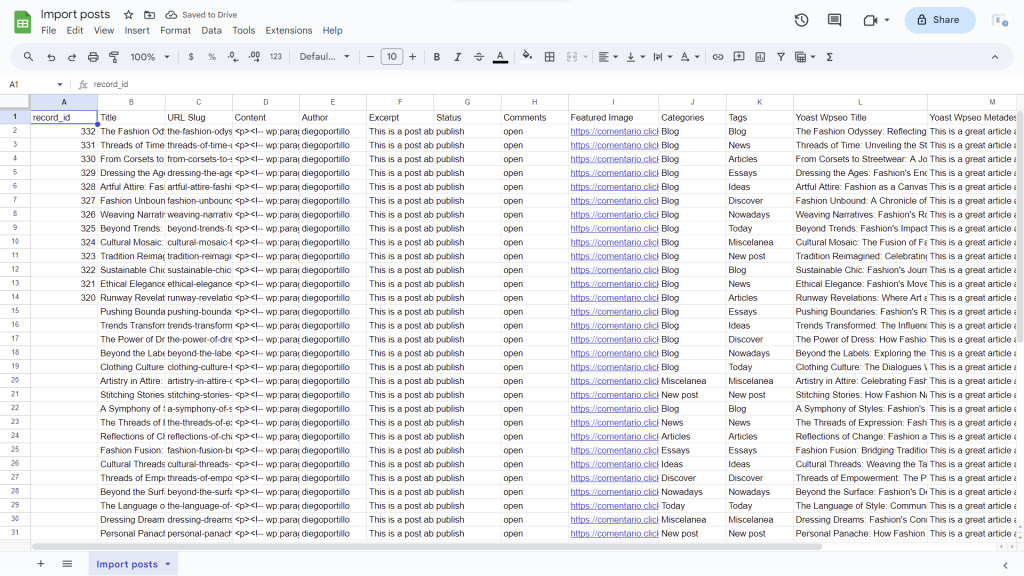The image size is (1024, 576).
Task: Open the functions menu via the sigma icon
Action: [x=828, y=57]
